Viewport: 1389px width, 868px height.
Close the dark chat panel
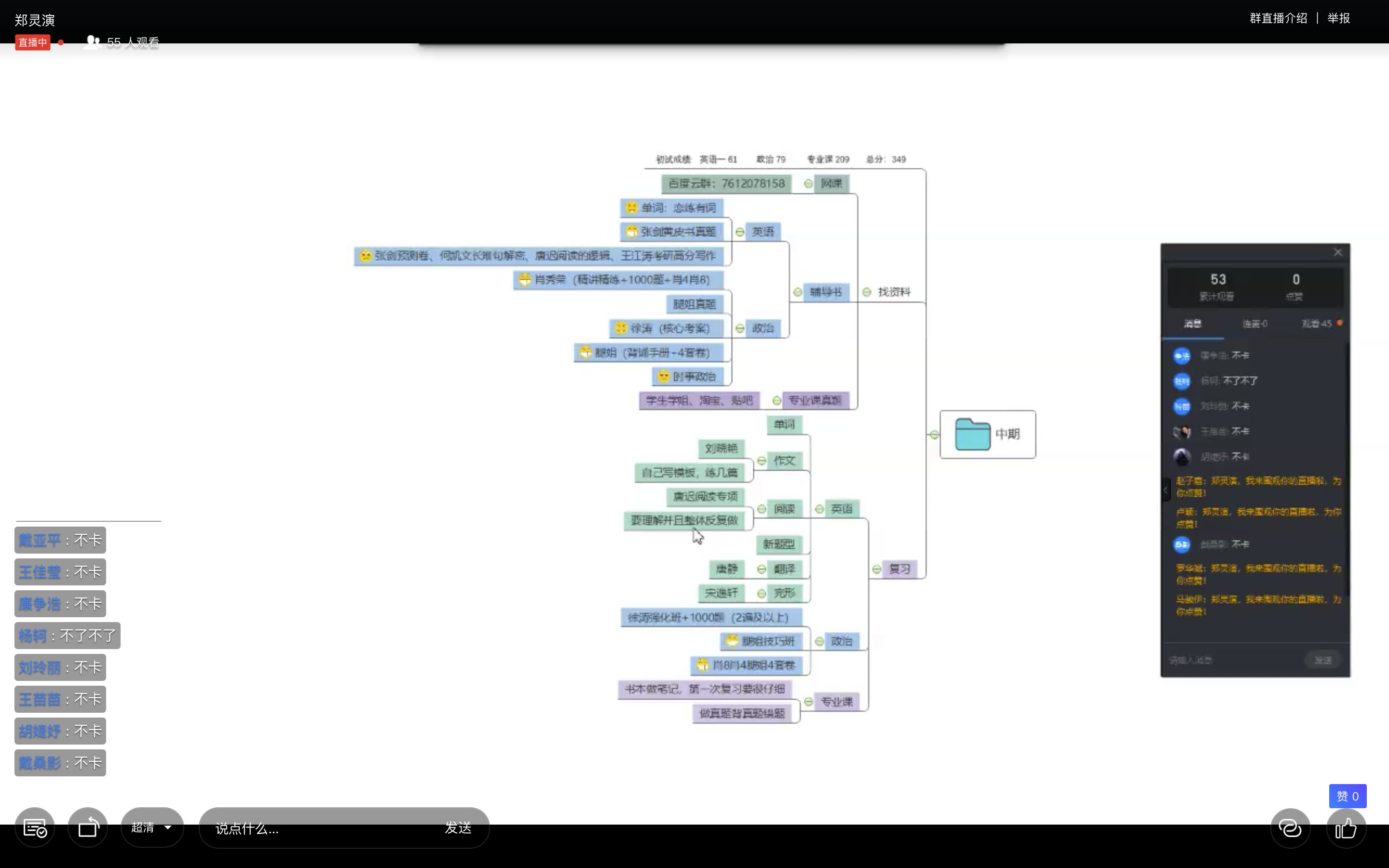tap(1337, 253)
